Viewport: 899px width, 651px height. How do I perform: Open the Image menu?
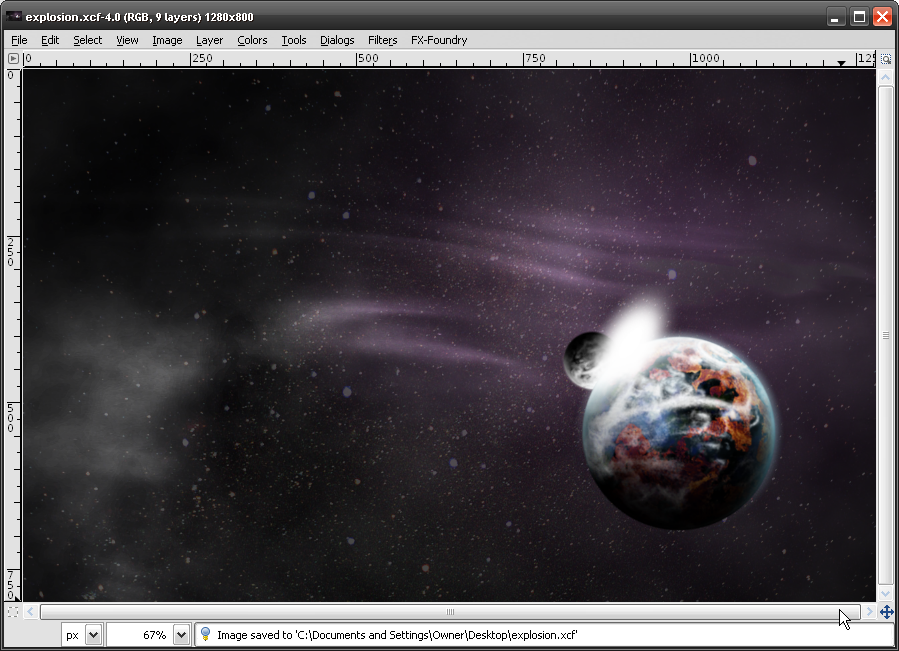point(167,40)
